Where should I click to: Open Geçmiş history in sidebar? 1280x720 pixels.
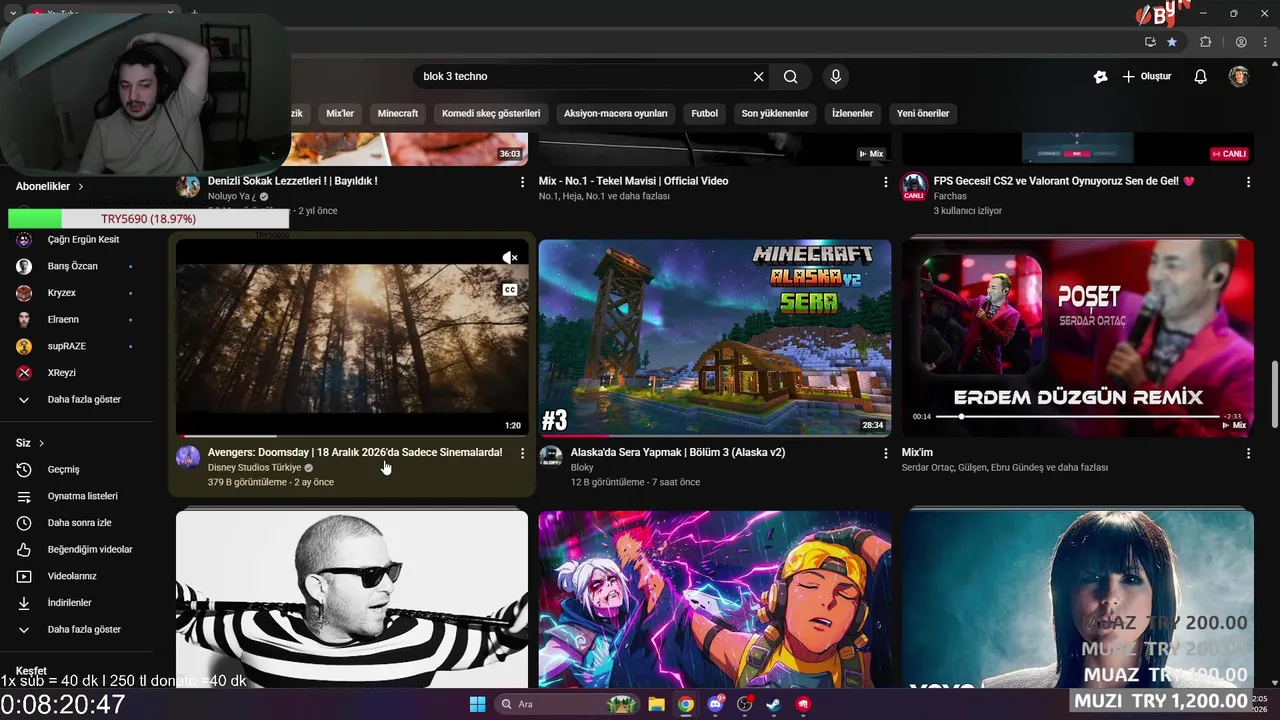tap(76, 469)
